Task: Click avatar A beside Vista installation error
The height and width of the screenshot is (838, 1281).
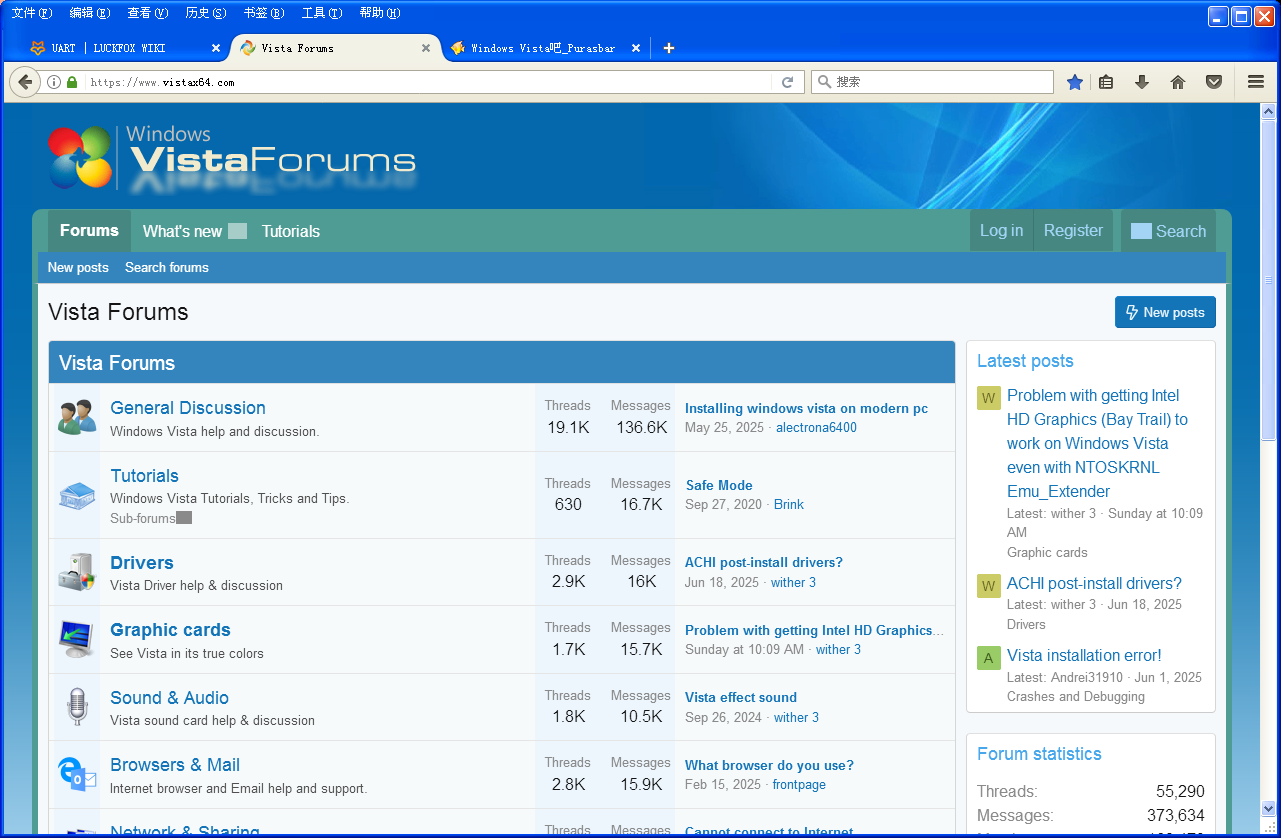Action: point(988,658)
